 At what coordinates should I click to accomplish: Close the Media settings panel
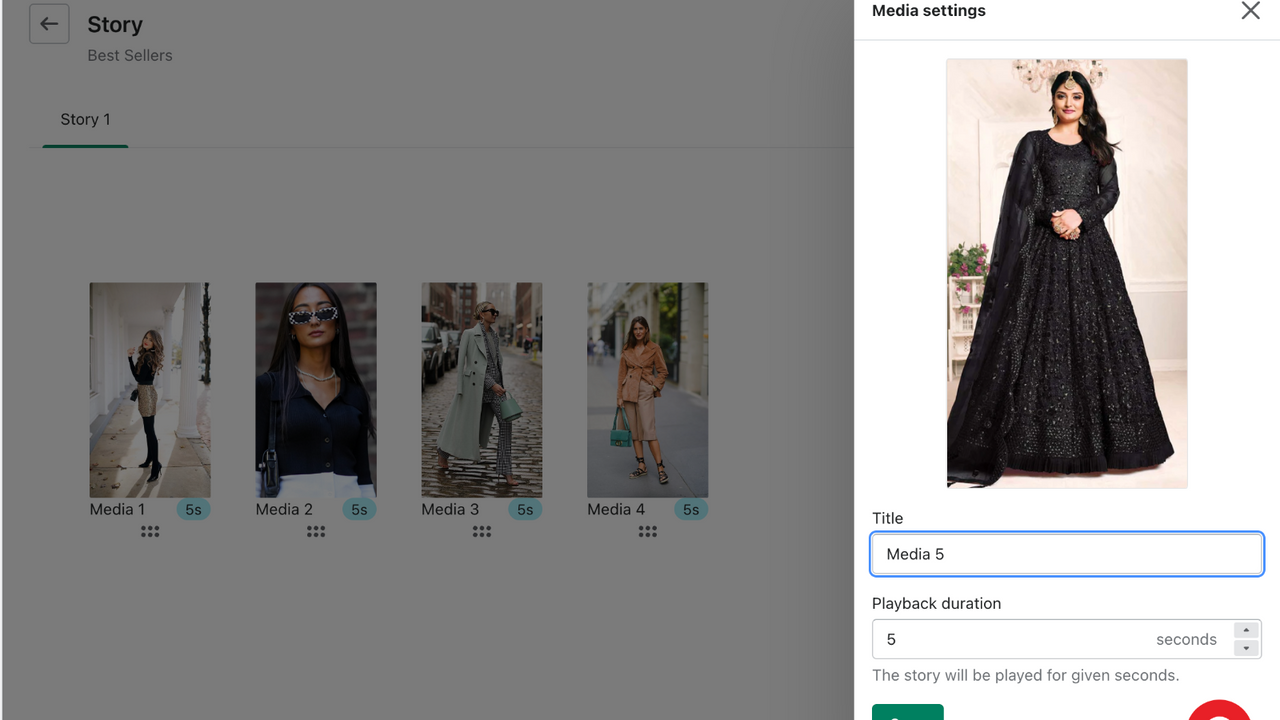pos(1250,11)
